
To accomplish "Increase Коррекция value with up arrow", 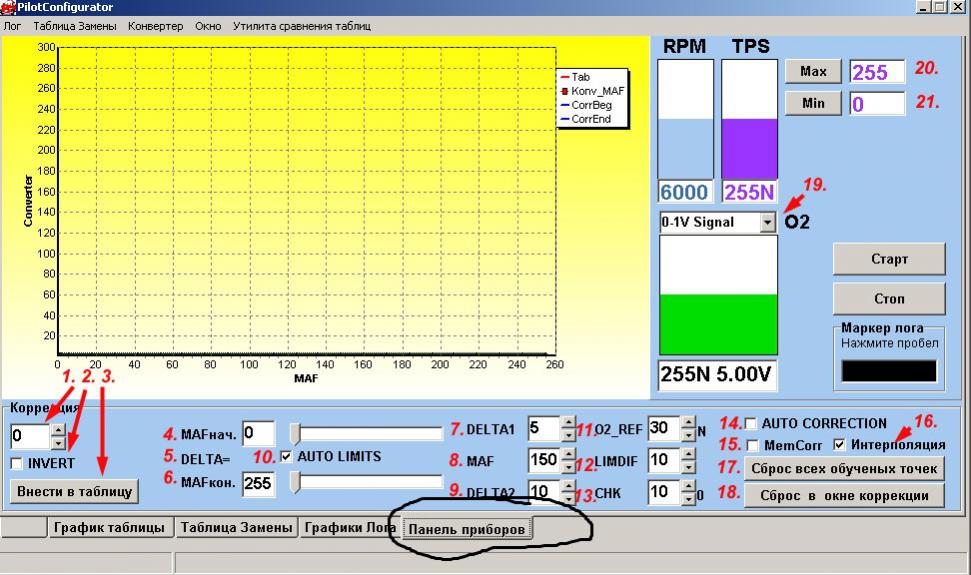I will click(x=58, y=430).
